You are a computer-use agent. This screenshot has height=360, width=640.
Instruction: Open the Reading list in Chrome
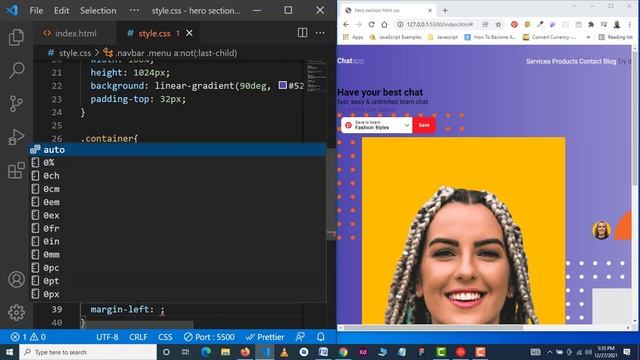pyautogui.click(x=615, y=37)
